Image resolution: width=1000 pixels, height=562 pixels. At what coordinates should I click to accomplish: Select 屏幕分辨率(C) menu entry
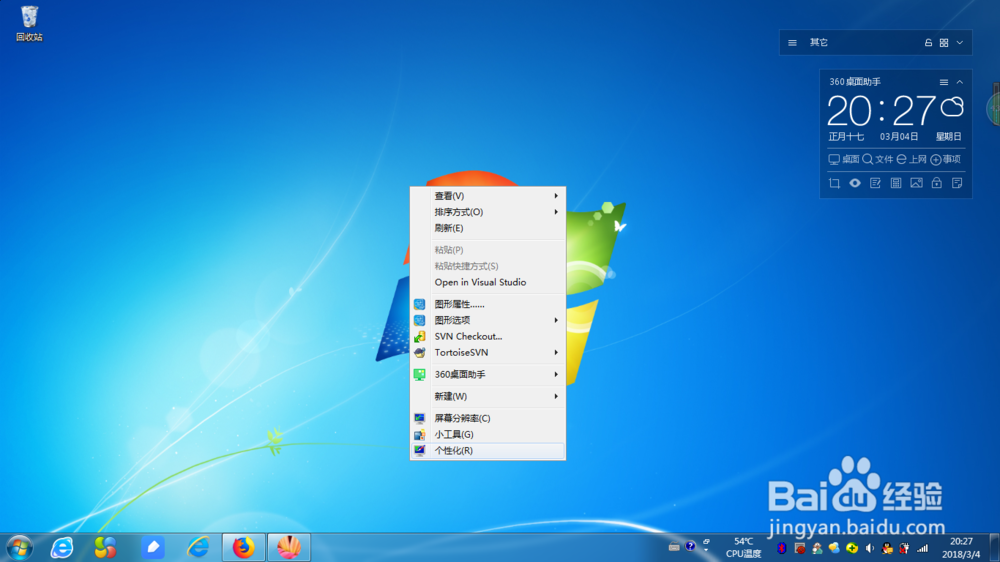pos(488,418)
